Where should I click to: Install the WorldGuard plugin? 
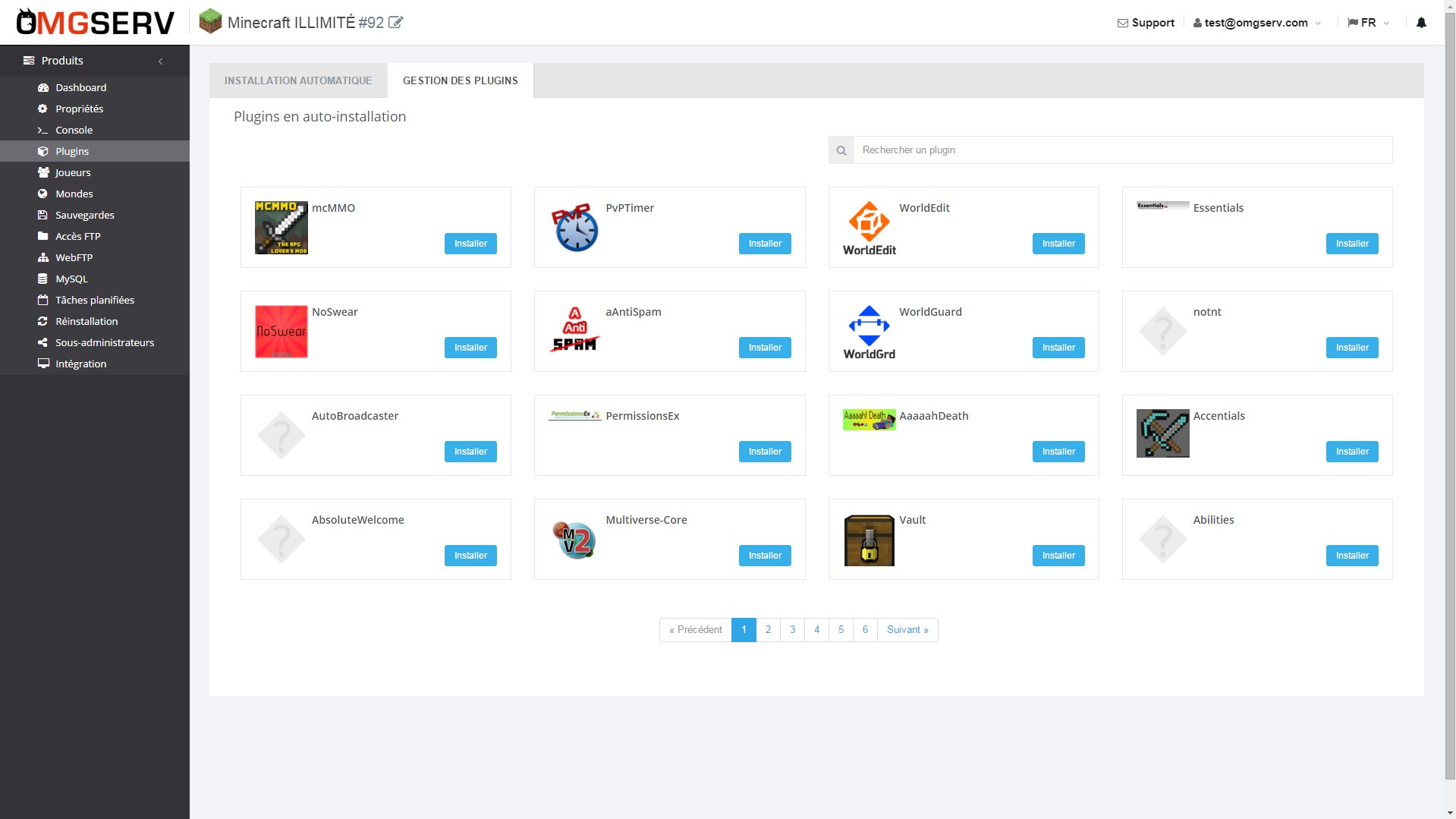[1058, 348]
